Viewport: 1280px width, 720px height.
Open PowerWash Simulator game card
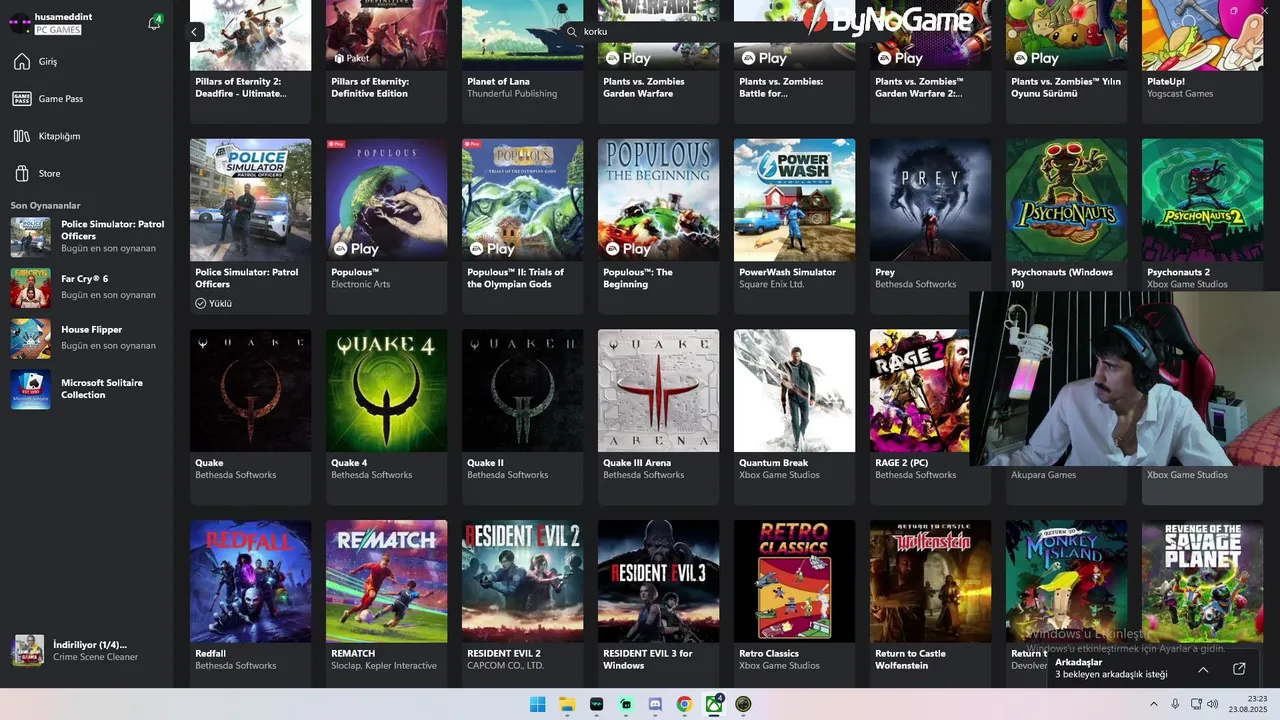pos(794,226)
